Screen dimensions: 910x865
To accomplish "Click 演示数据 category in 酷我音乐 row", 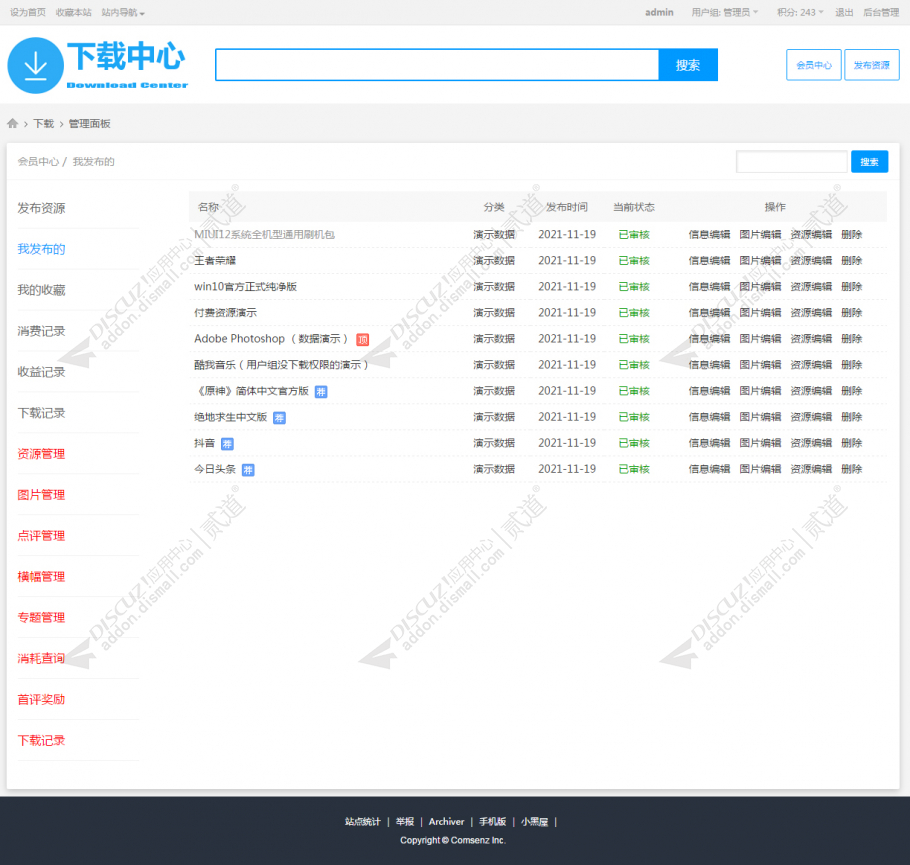I will 494,365.
